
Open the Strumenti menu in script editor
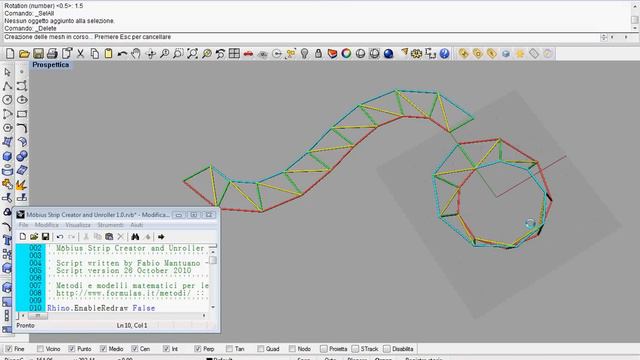pos(110,225)
